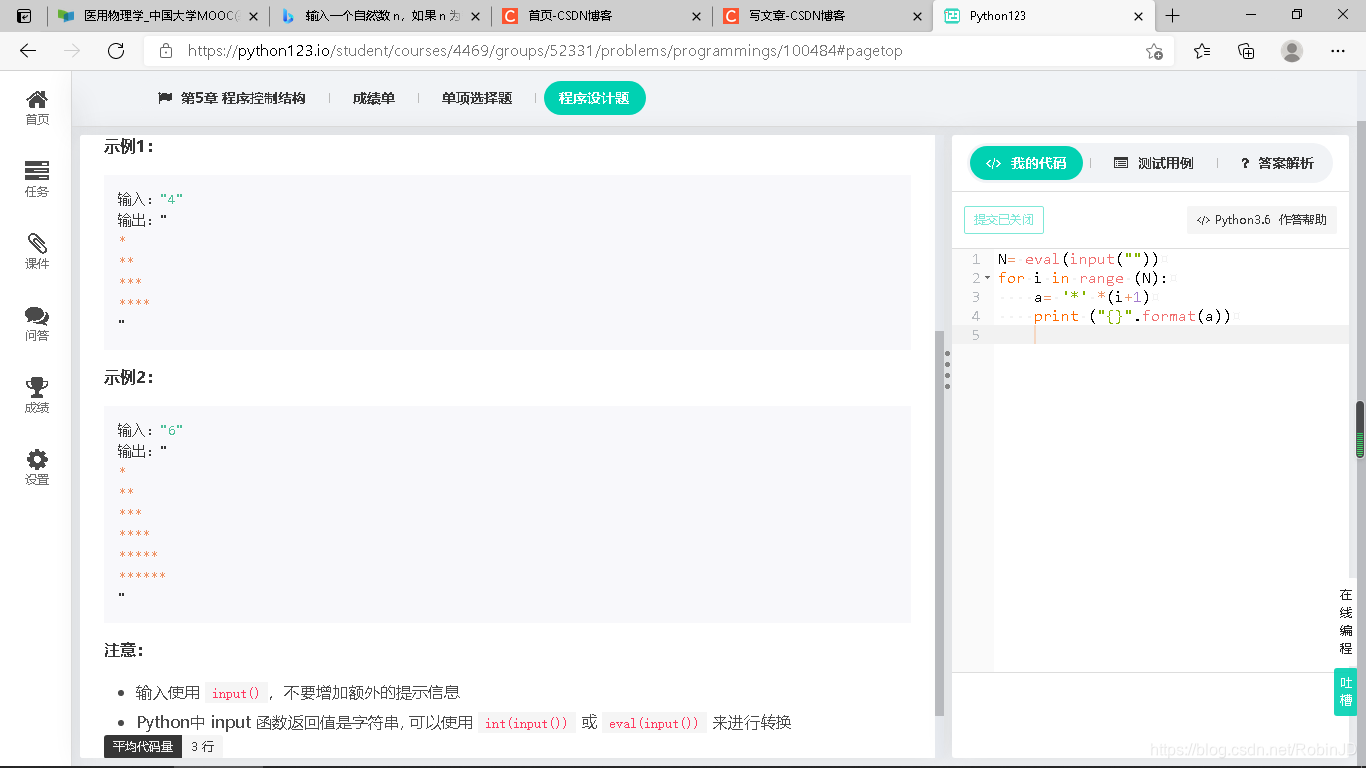This screenshot has height=768, width=1366.
Task: Open the browser profile avatar
Action: (1292, 51)
